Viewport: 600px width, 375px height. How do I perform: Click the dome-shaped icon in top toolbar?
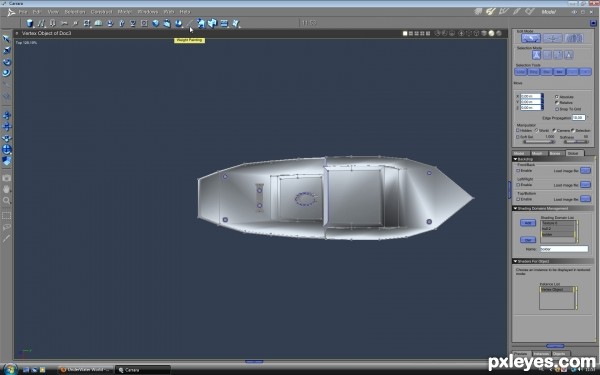coord(98,23)
